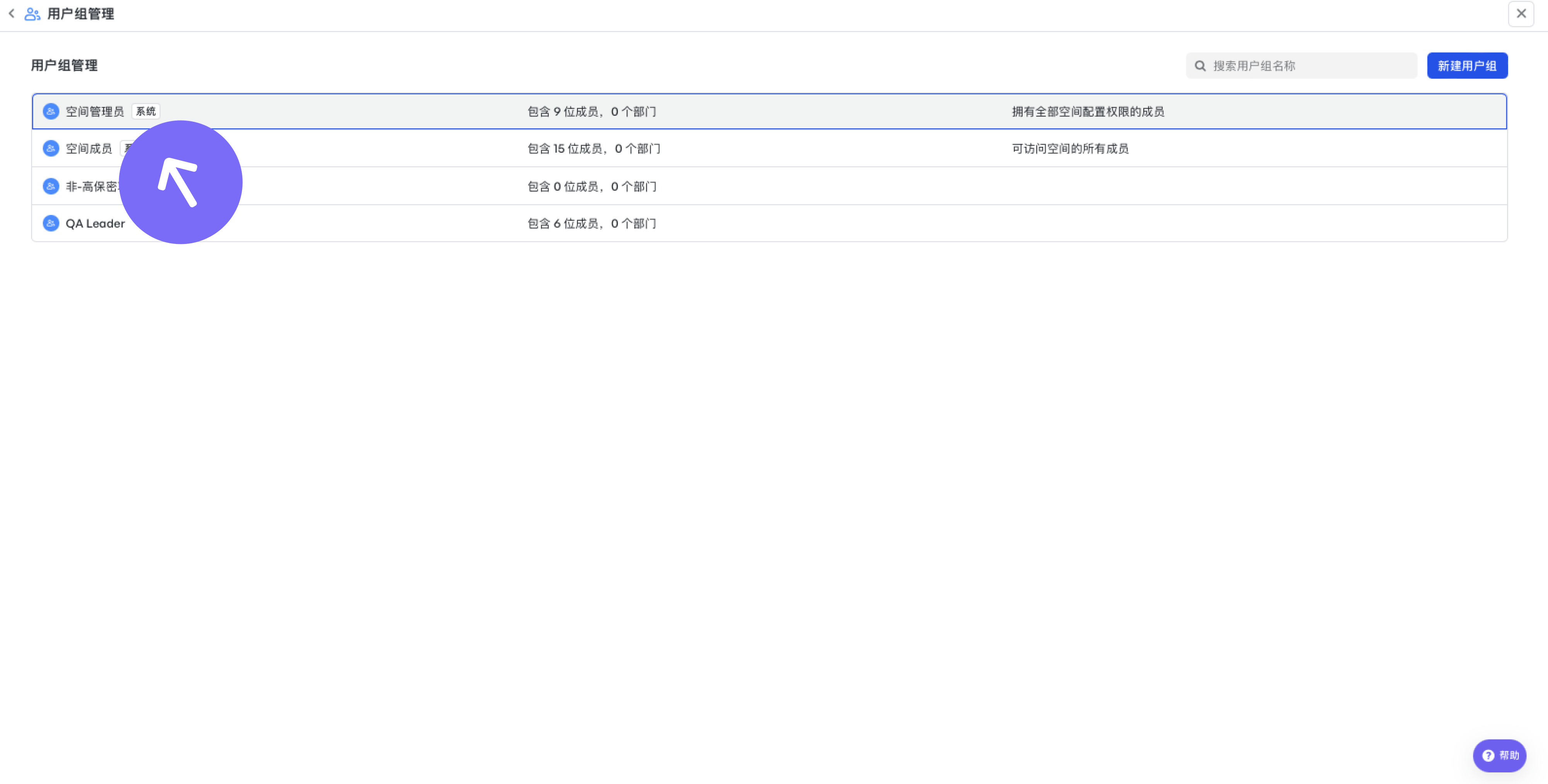Screen dimensions: 1548x784
Task: Open the QA Leader group name
Action: click(x=95, y=223)
